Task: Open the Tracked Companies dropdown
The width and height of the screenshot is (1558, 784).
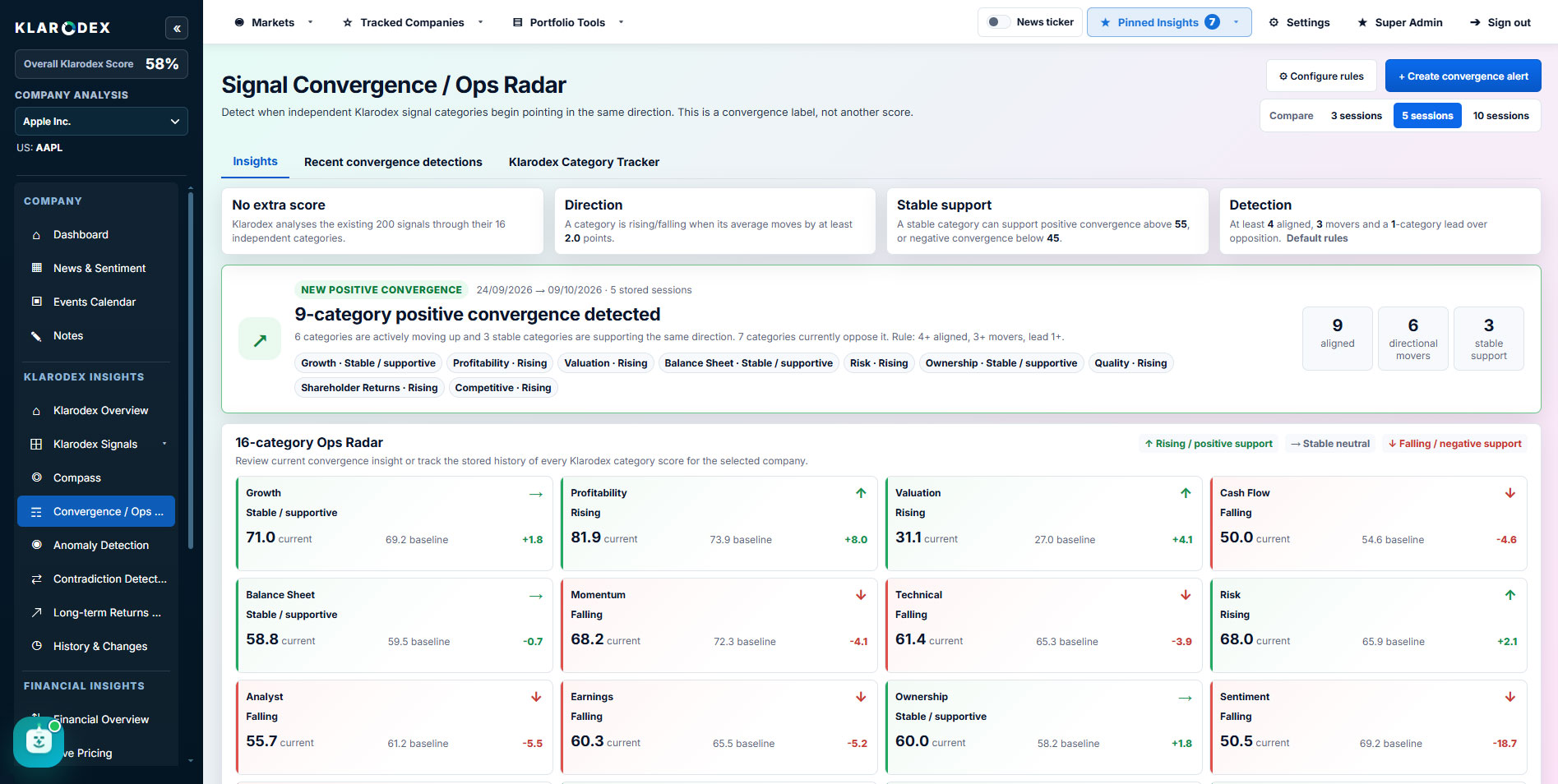Action: click(413, 22)
